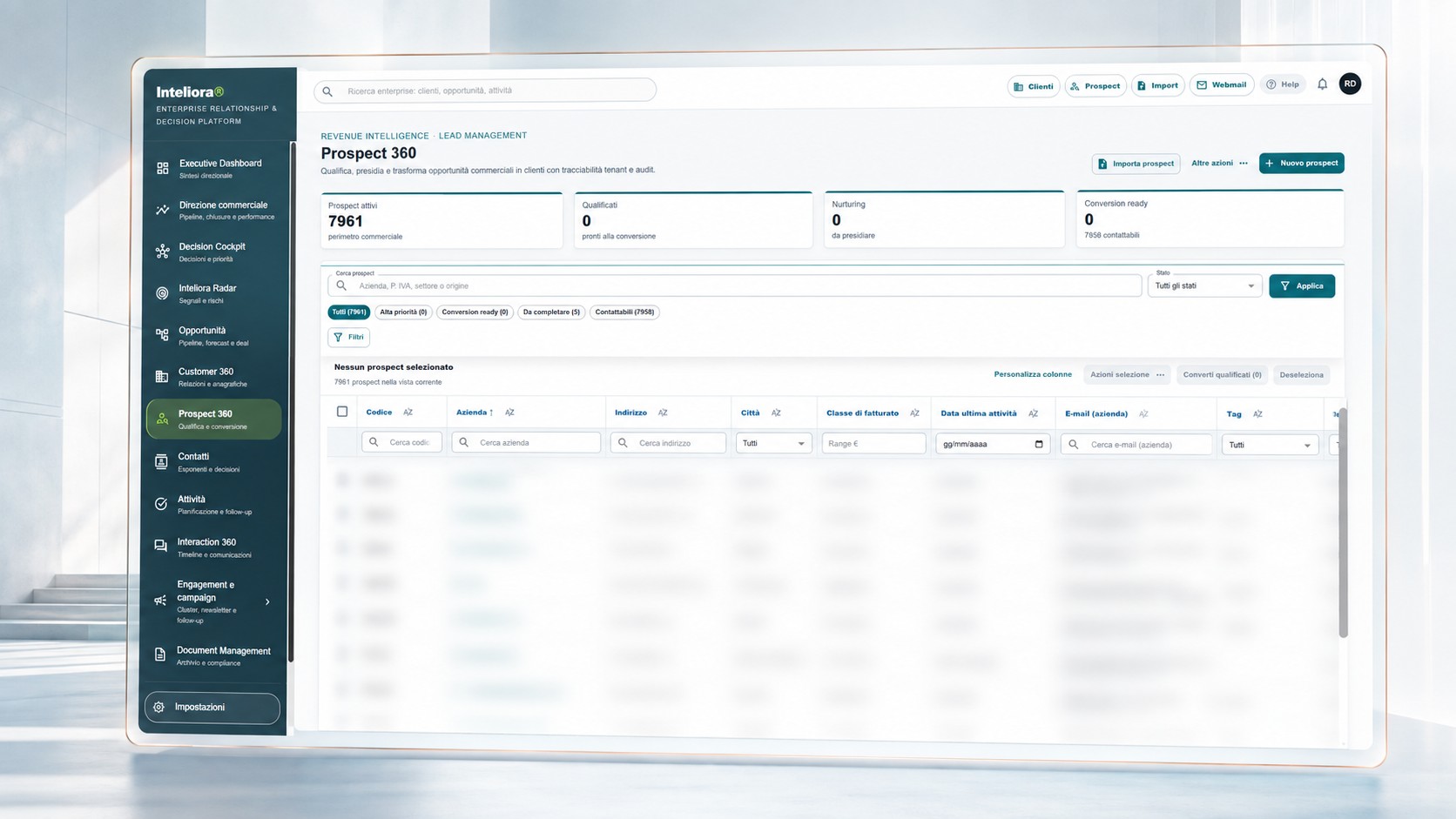Image resolution: width=1456 pixels, height=819 pixels.
Task: Click the Opportunità sidebar icon
Action: 162,335
